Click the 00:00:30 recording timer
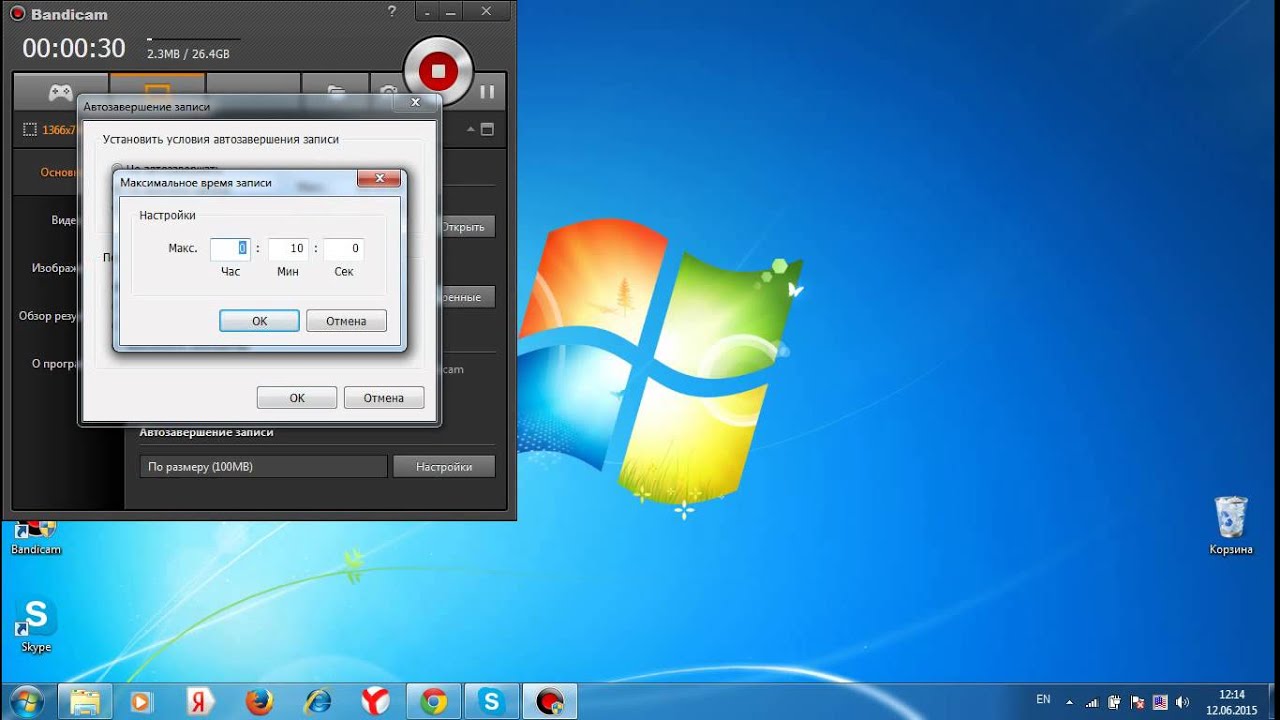The width and height of the screenshot is (1280, 720). pos(74,48)
